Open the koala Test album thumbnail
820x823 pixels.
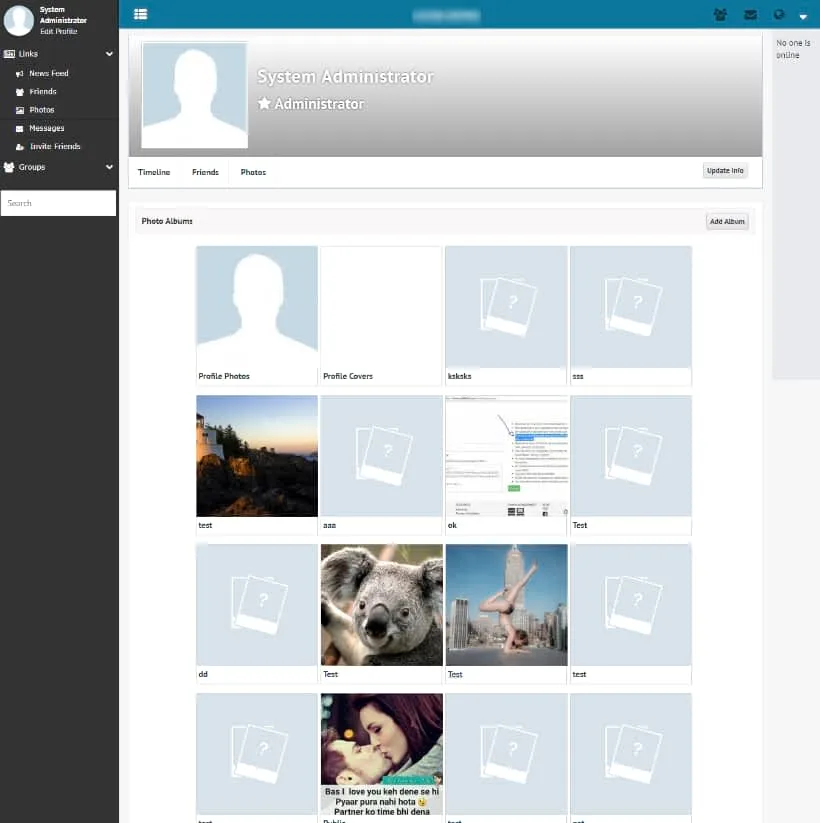coord(381,604)
